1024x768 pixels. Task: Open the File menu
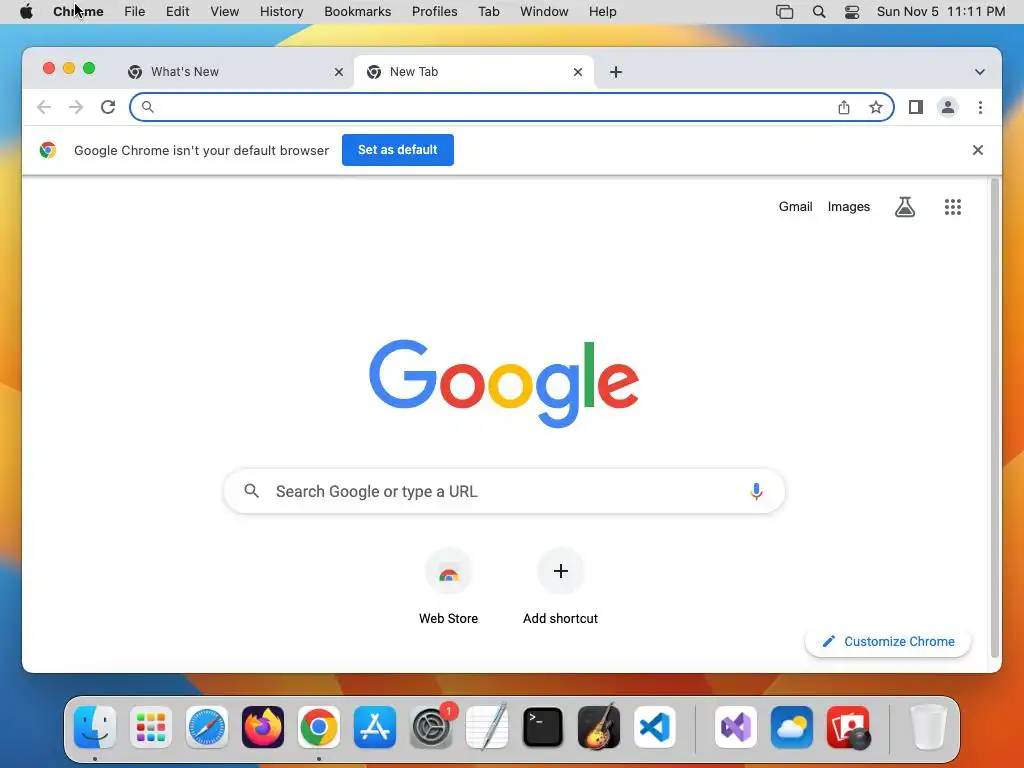[135, 12]
